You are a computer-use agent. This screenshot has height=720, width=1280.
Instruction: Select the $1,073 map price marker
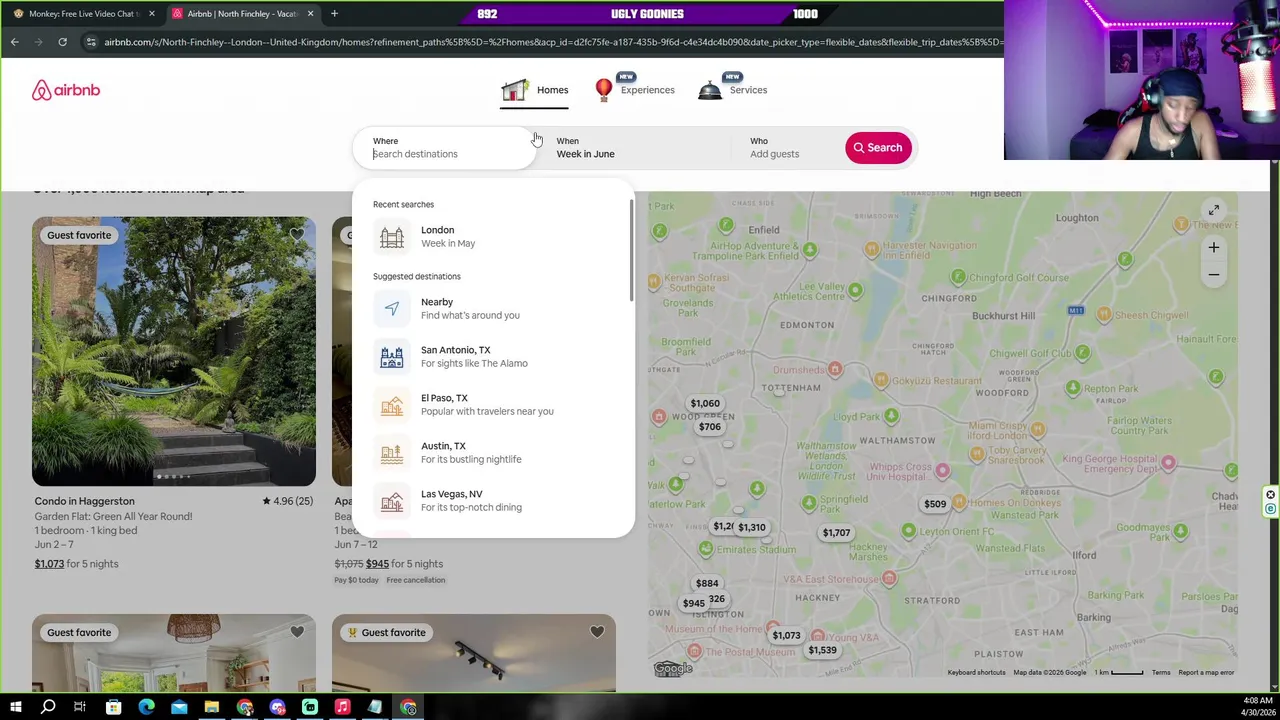point(786,636)
